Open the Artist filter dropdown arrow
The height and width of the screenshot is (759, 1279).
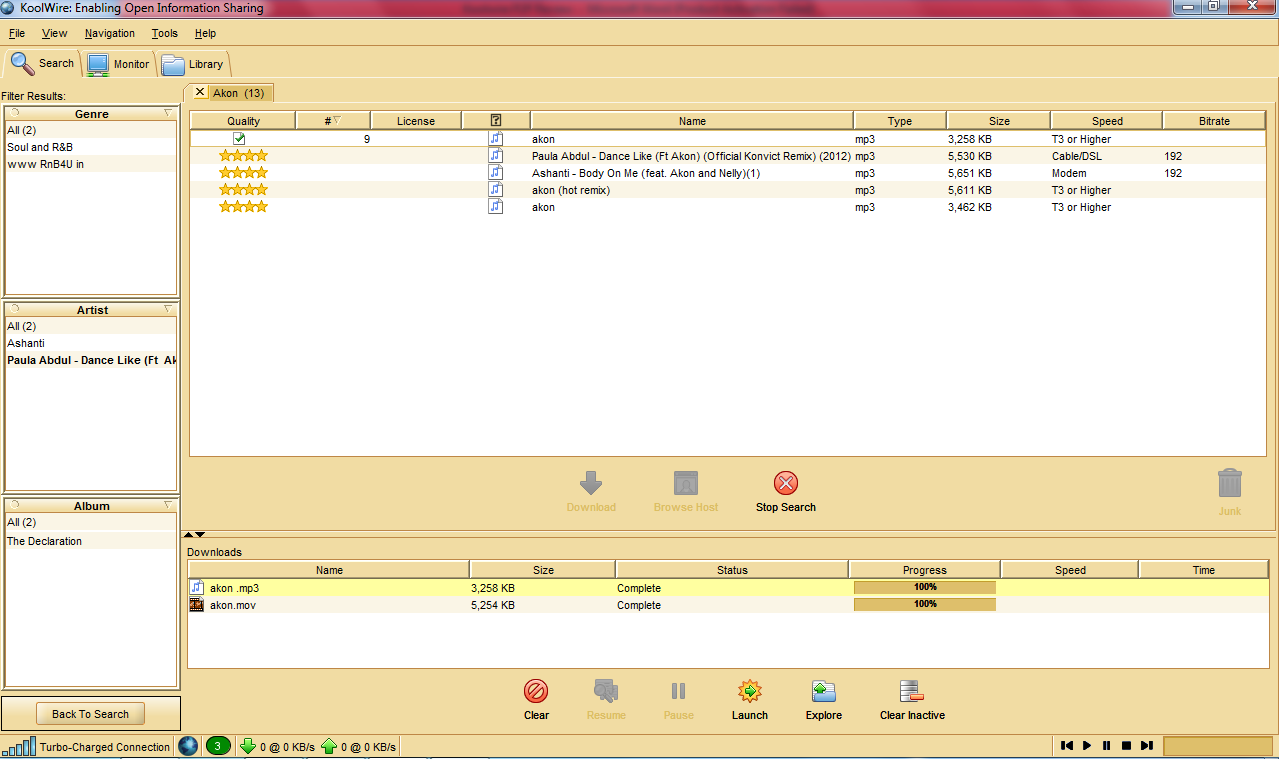click(168, 309)
